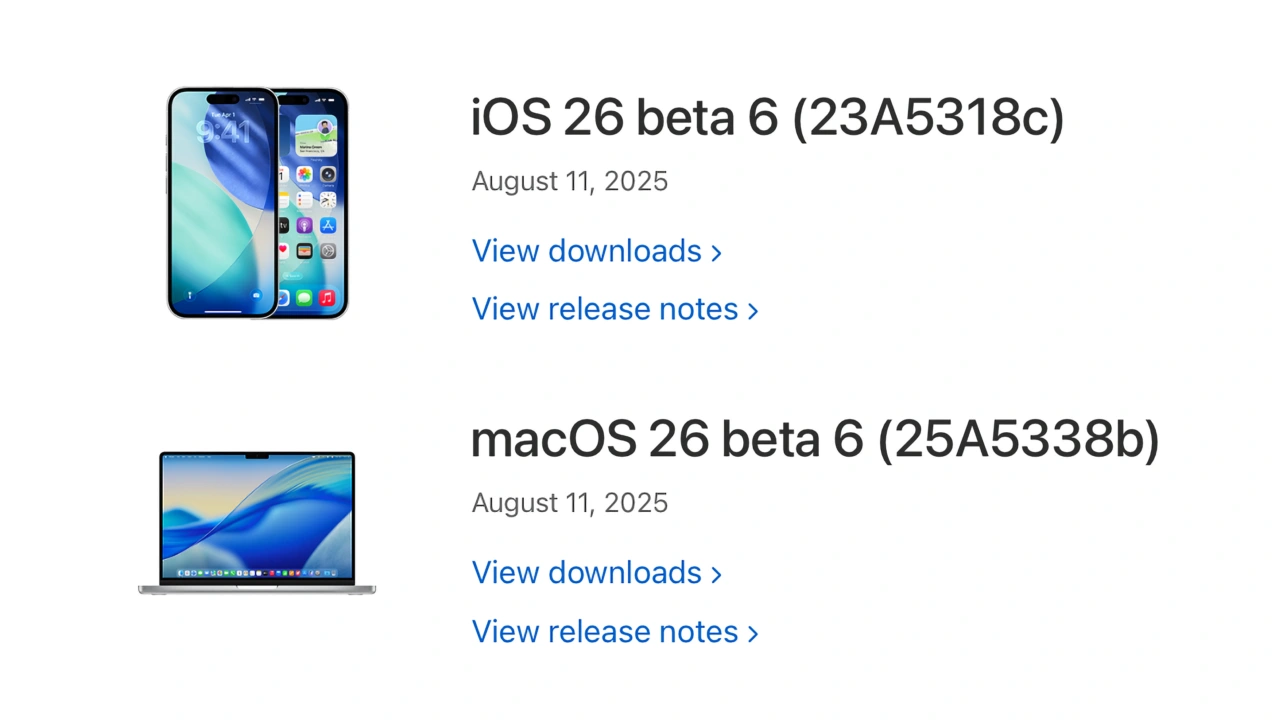Tap the Music app icon in the dock

tap(325, 297)
